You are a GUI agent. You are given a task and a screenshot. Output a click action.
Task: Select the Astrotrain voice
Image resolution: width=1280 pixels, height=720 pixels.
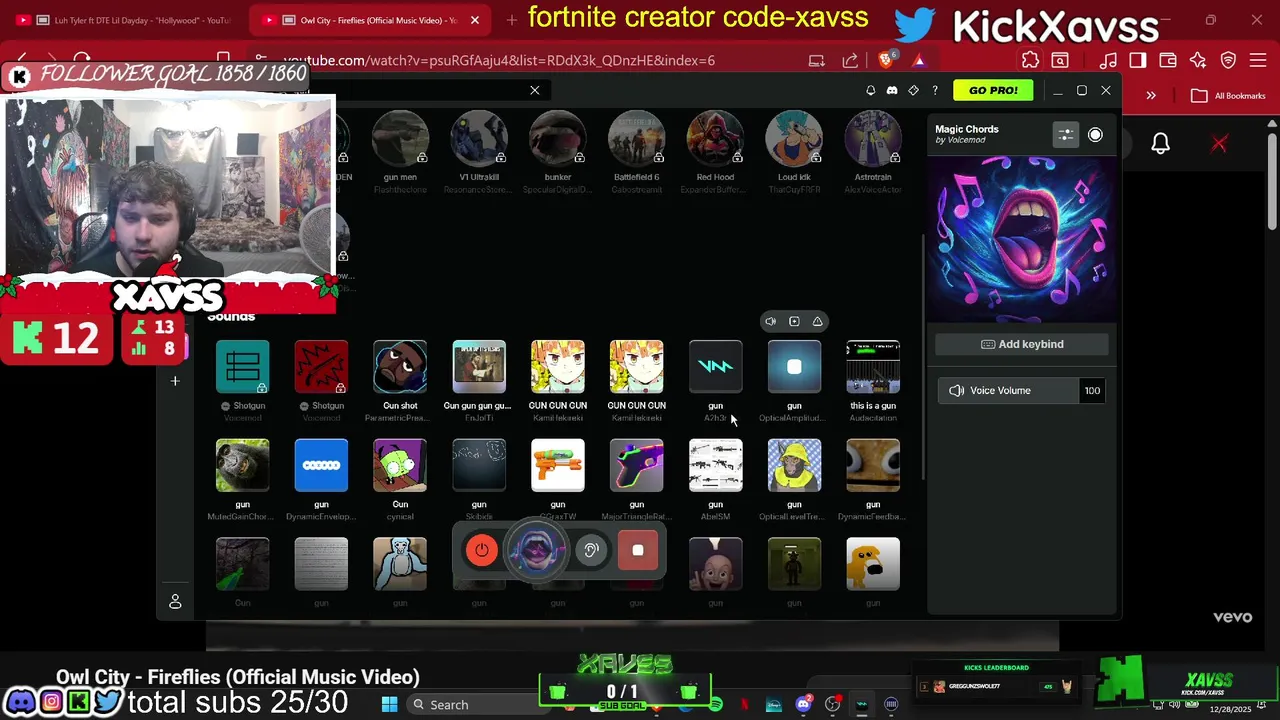873,139
